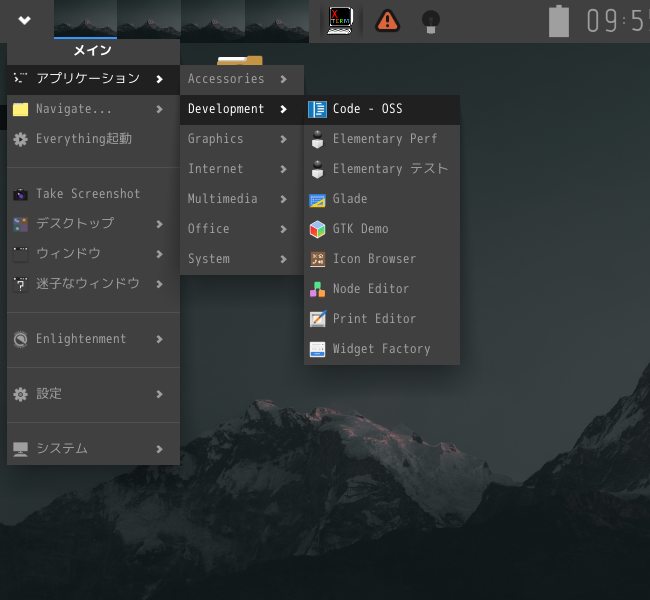Expand the Office category arrow
Screen dimensions: 650x600
(284, 229)
